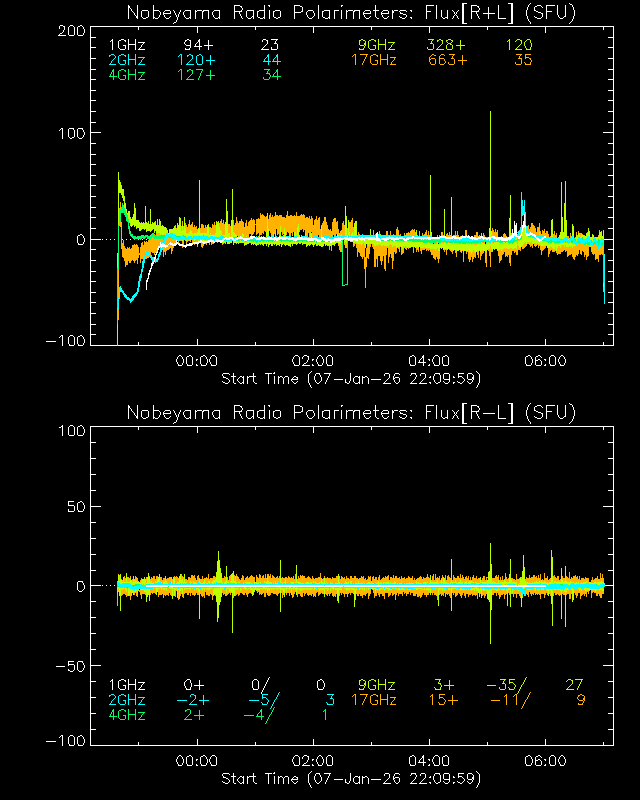
Task: Click the 00:00 tick label under bottom plot
Action: point(196,761)
